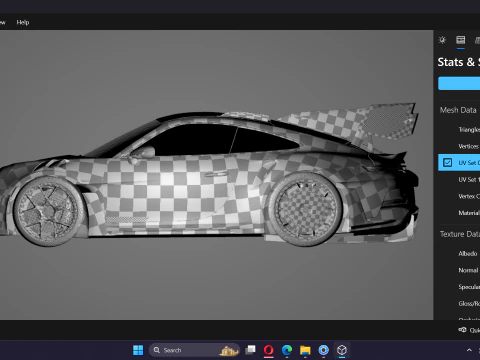The width and height of the screenshot is (480, 360).
Task: Select Triangles under Mesh Data
Action: point(469,130)
